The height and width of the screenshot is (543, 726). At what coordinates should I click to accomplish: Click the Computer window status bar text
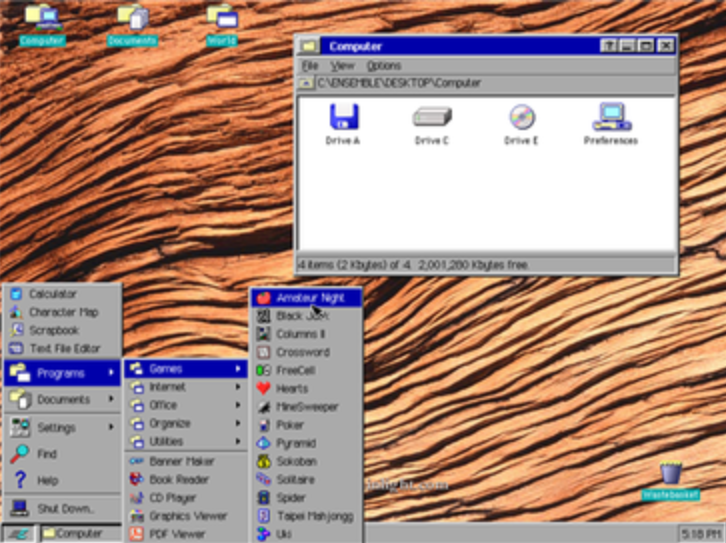tap(413, 265)
